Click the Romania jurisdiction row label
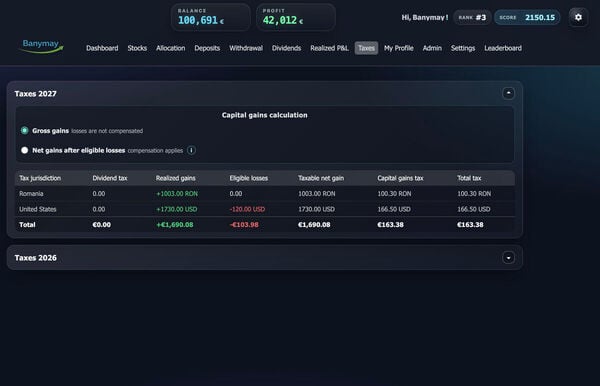The height and width of the screenshot is (386, 600). (x=31, y=194)
